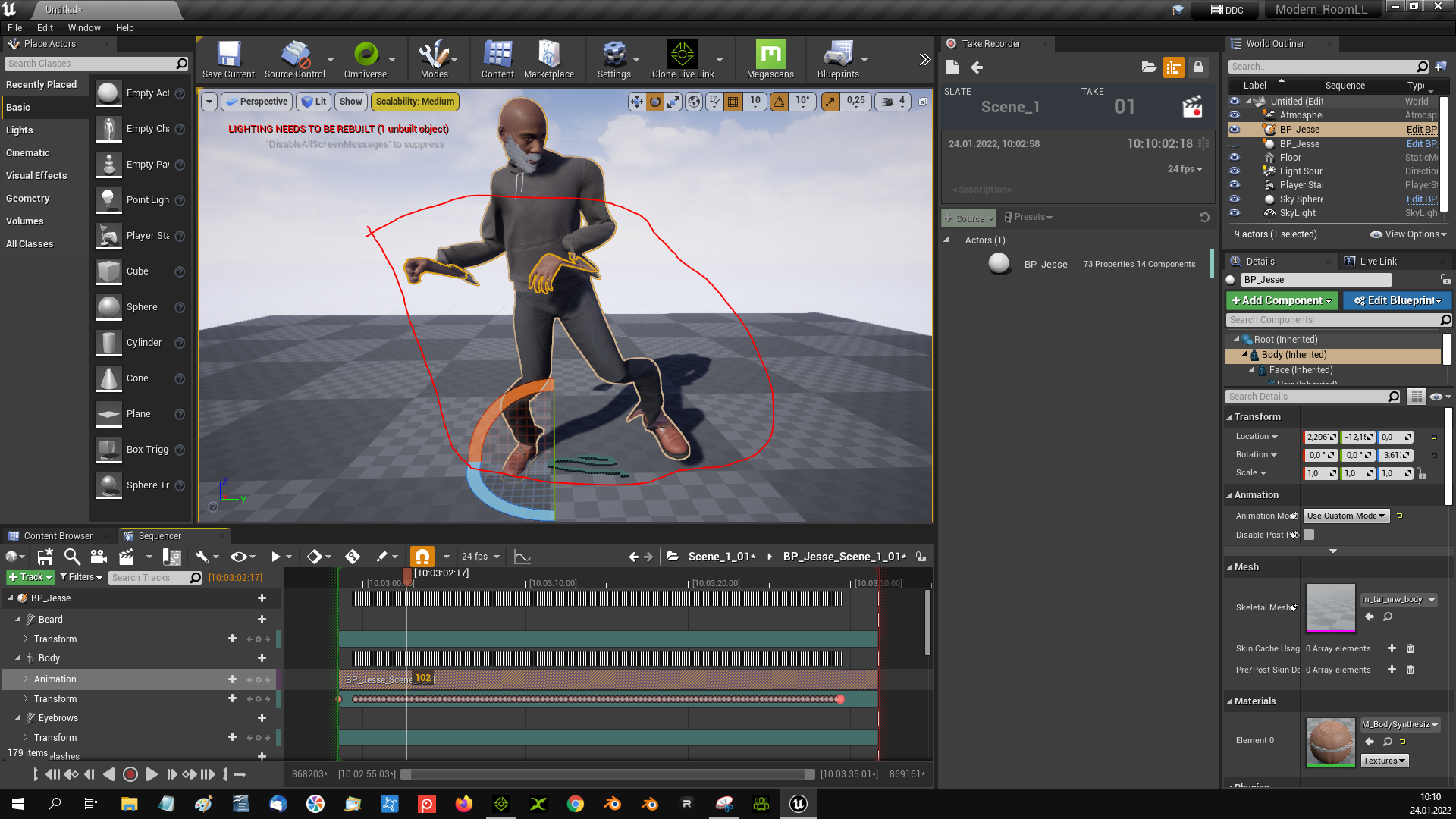Open the File menu
1456x819 pixels.
coord(14,27)
